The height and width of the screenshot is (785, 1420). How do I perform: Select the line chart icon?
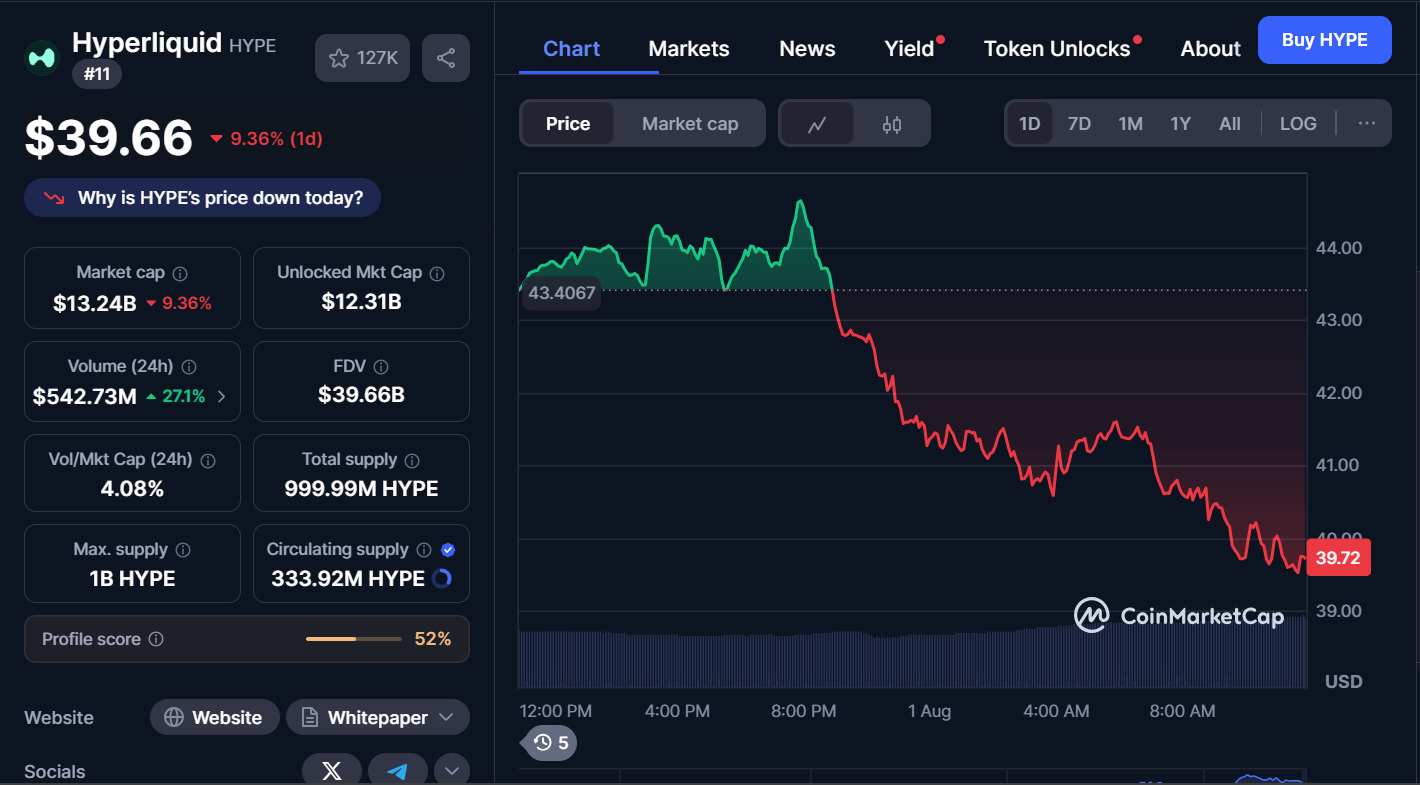point(817,124)
